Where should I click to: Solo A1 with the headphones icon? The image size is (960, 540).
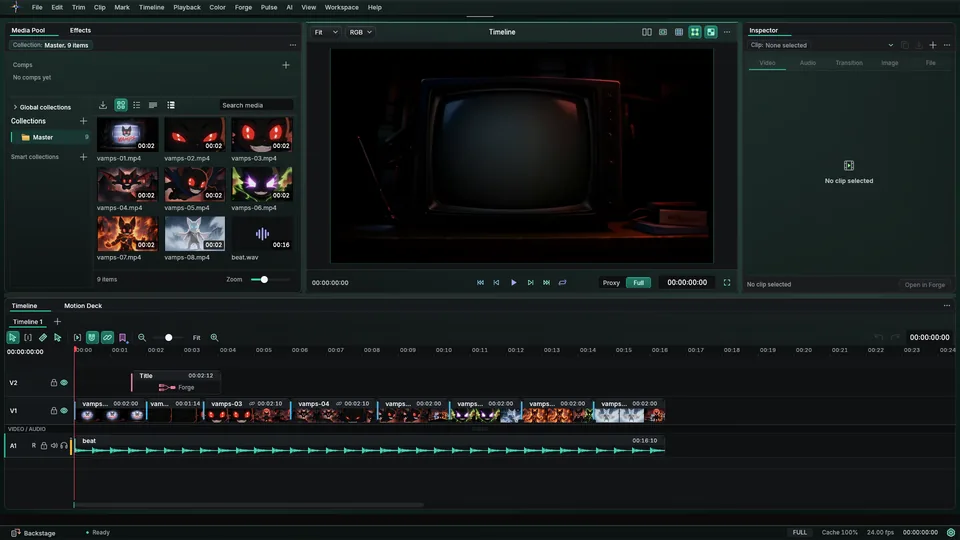pos(64,446)
